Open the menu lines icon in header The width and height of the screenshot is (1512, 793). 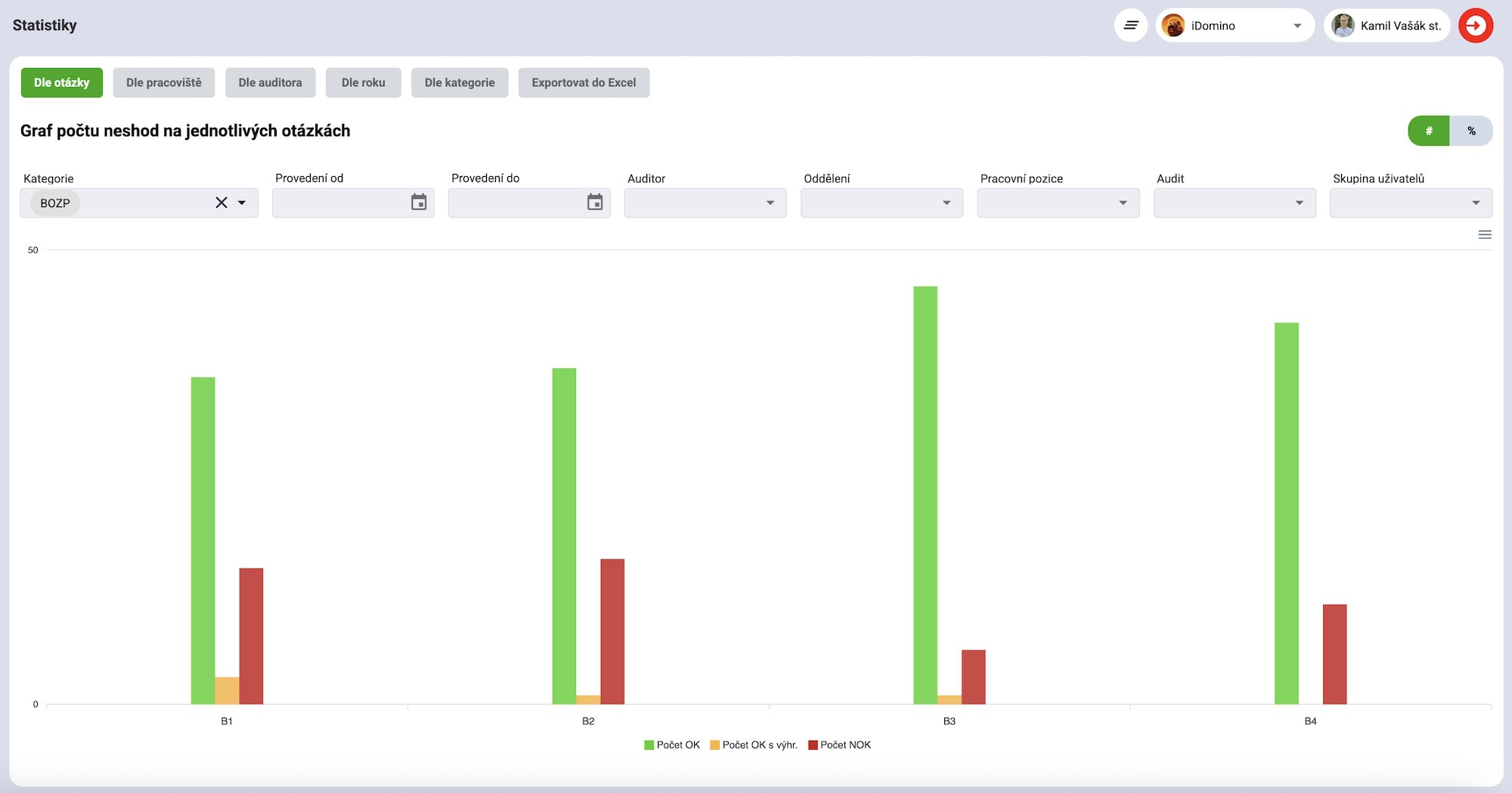[1130, 26]
